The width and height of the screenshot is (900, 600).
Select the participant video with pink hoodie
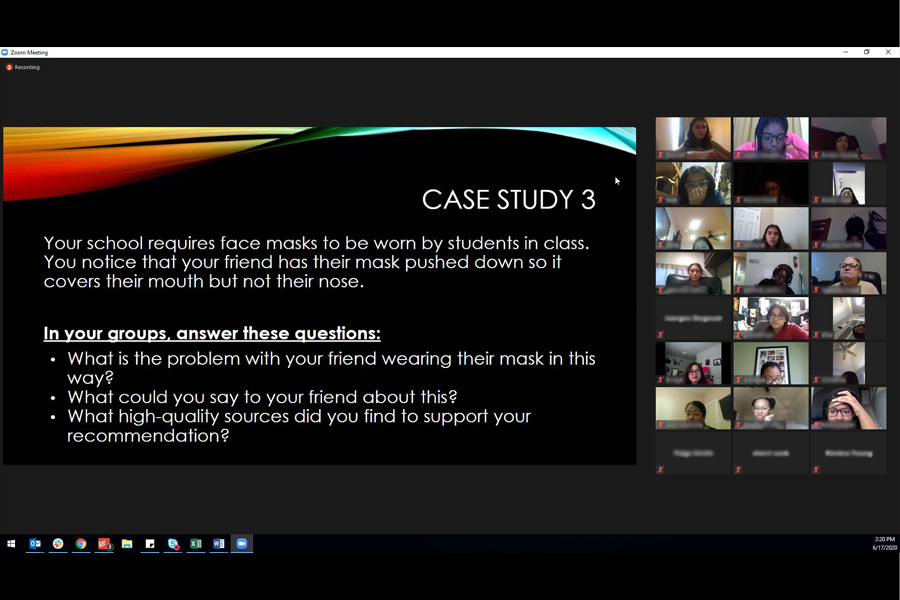[770, 138]
